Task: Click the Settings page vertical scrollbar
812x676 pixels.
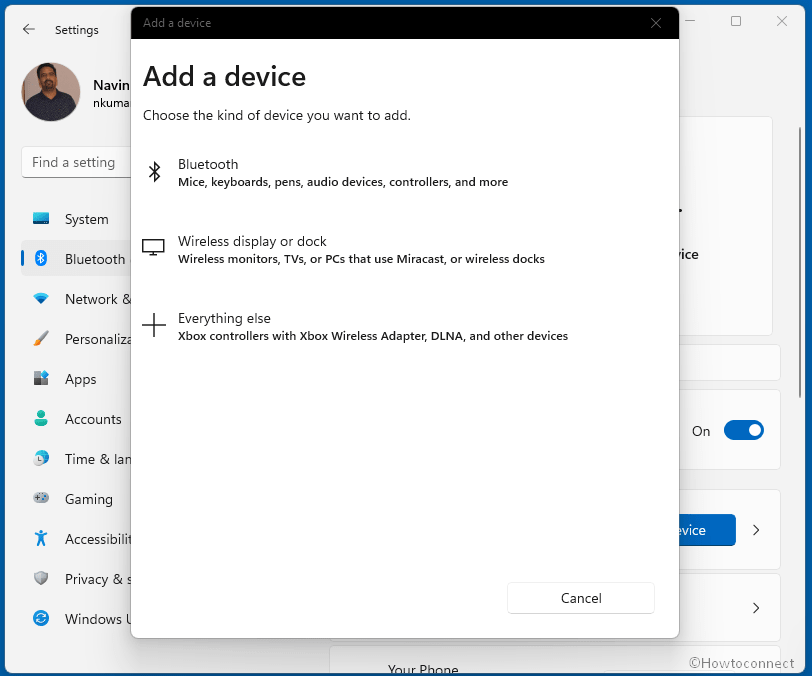Action: click(800, 262)
